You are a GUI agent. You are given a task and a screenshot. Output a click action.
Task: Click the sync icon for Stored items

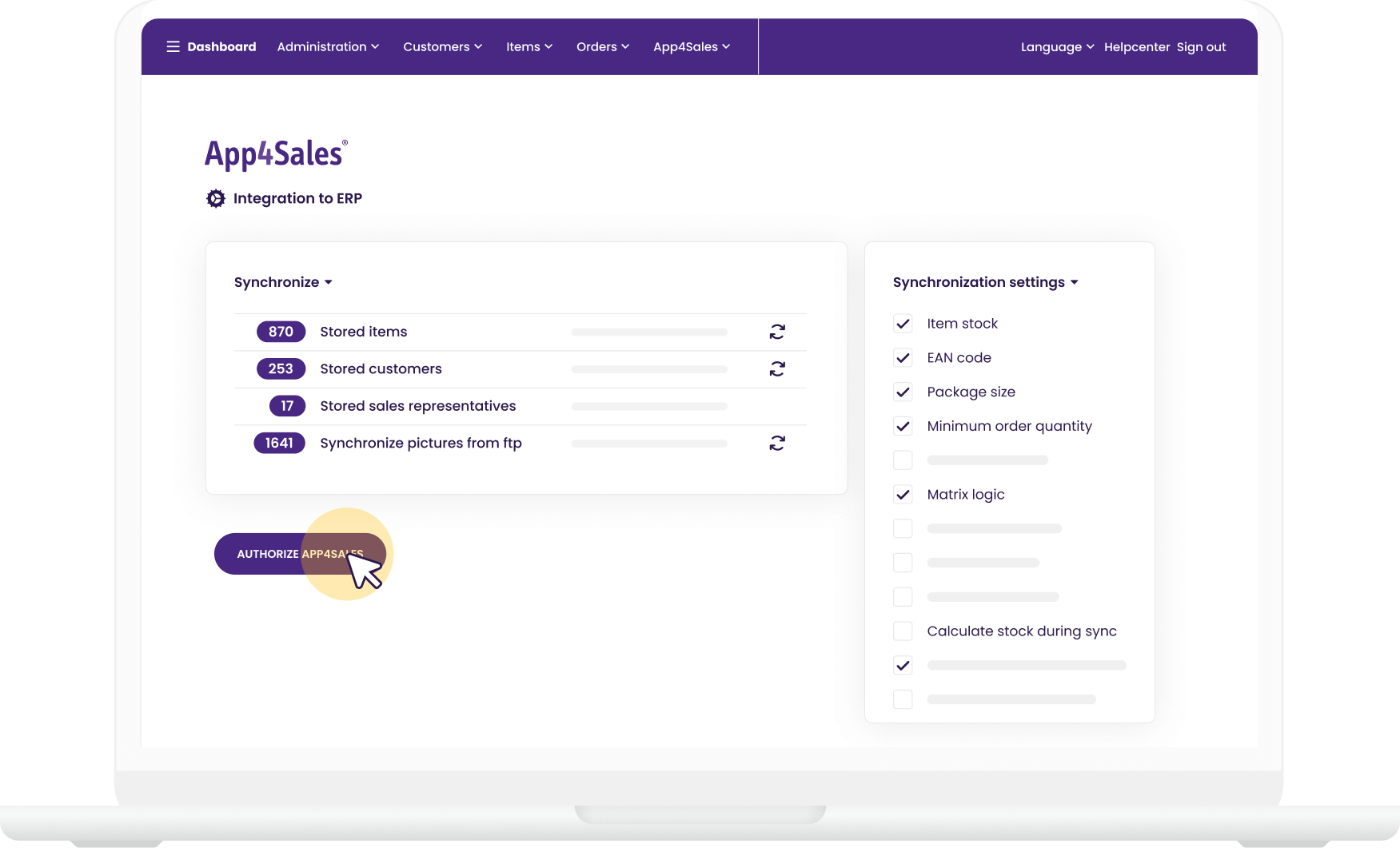(x=777, y=332)
